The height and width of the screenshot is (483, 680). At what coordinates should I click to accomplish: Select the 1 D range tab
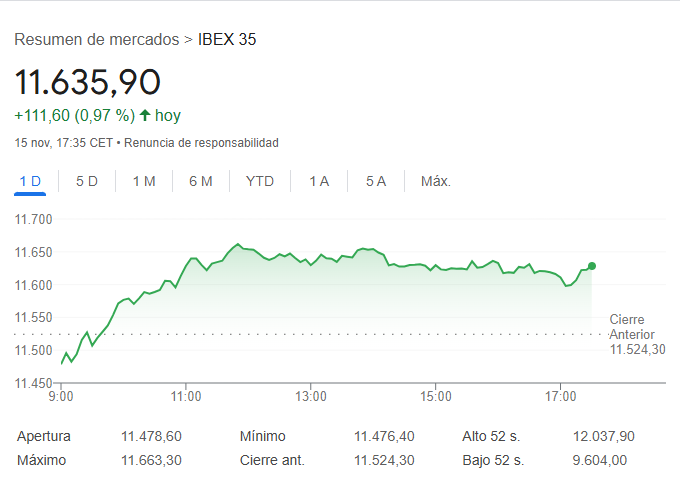(31, 181)
